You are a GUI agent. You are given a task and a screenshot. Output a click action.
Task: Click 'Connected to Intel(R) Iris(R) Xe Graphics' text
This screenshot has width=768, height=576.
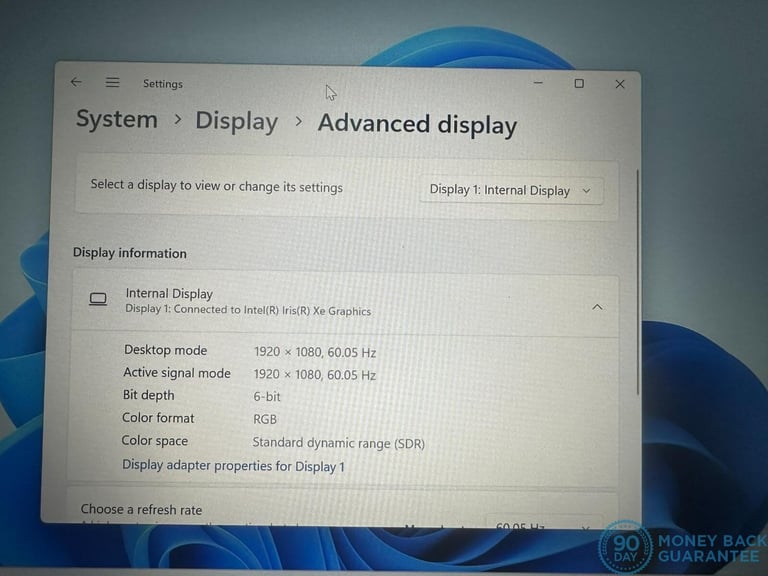[x=272, y=311]
